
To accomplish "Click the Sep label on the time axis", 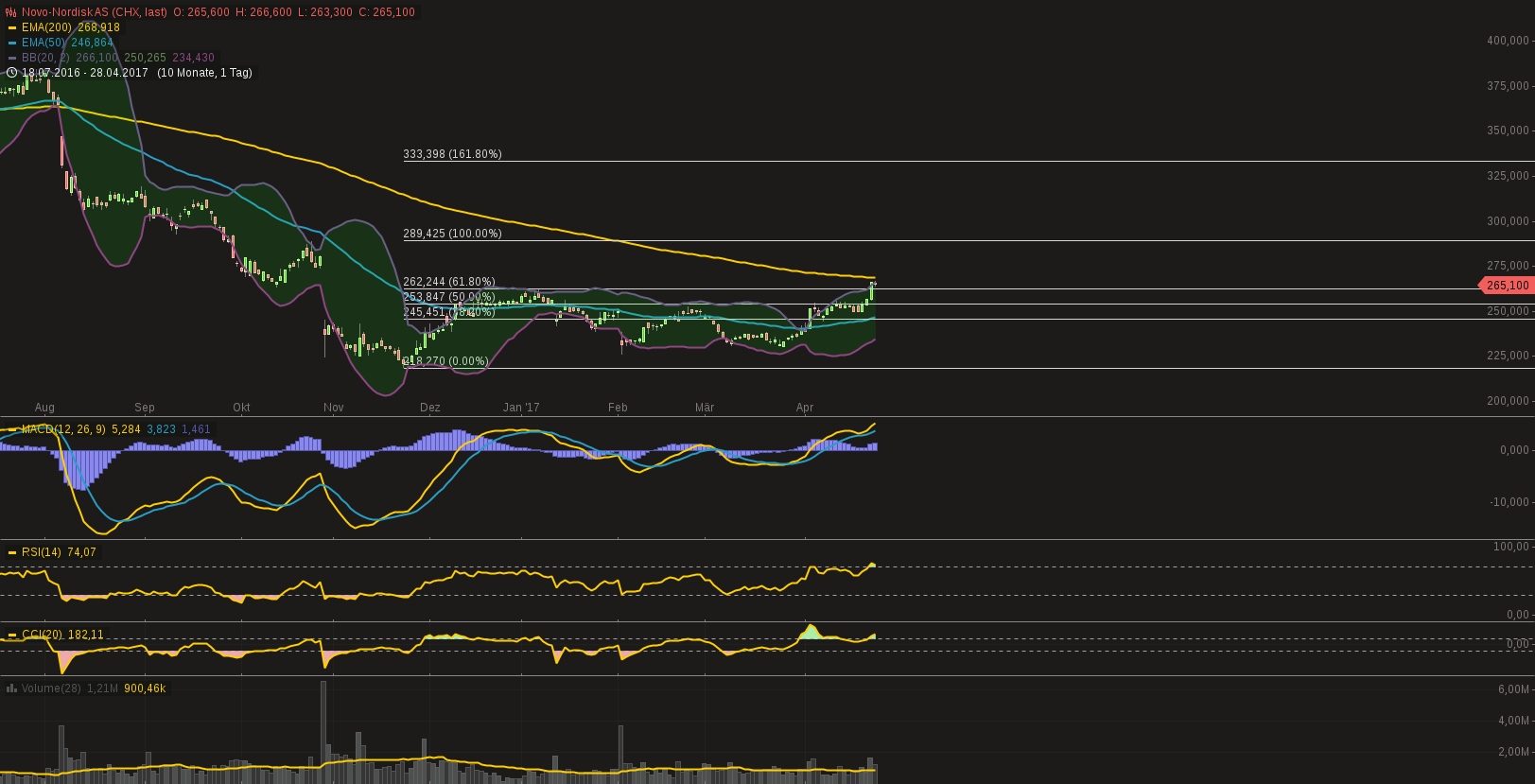I will (x=145, y=408).
